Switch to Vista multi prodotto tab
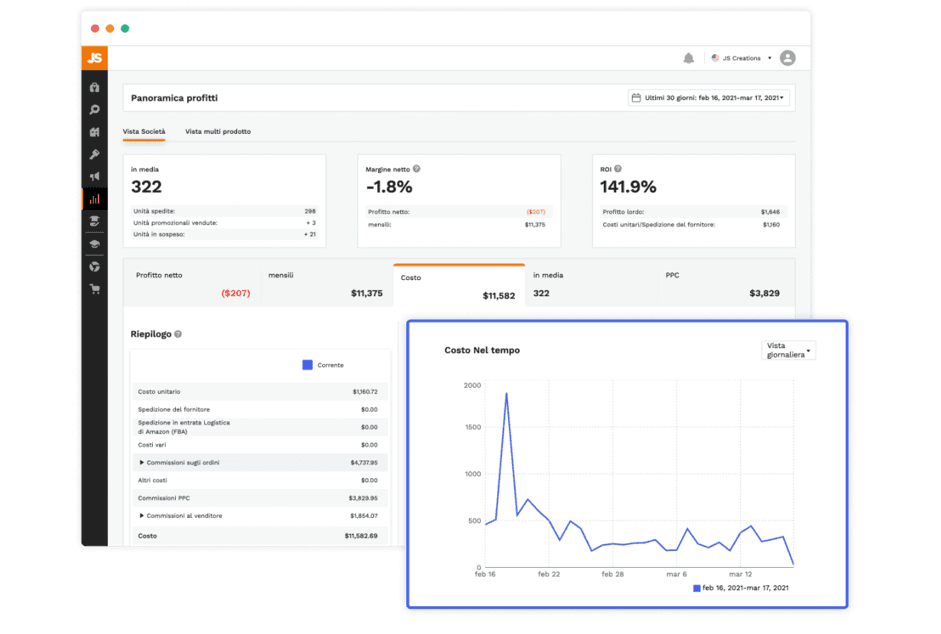This screenshot has width=941, height=634. [x=218, y=131]
